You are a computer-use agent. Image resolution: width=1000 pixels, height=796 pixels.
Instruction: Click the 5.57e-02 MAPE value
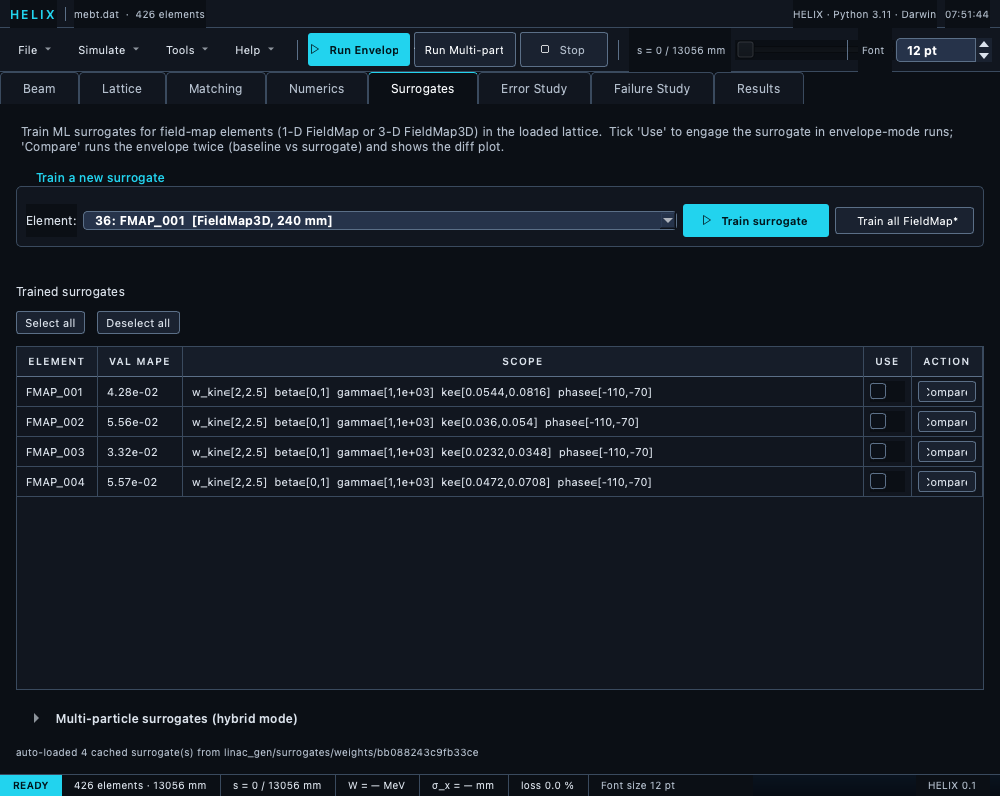click(x=132, y=482)
